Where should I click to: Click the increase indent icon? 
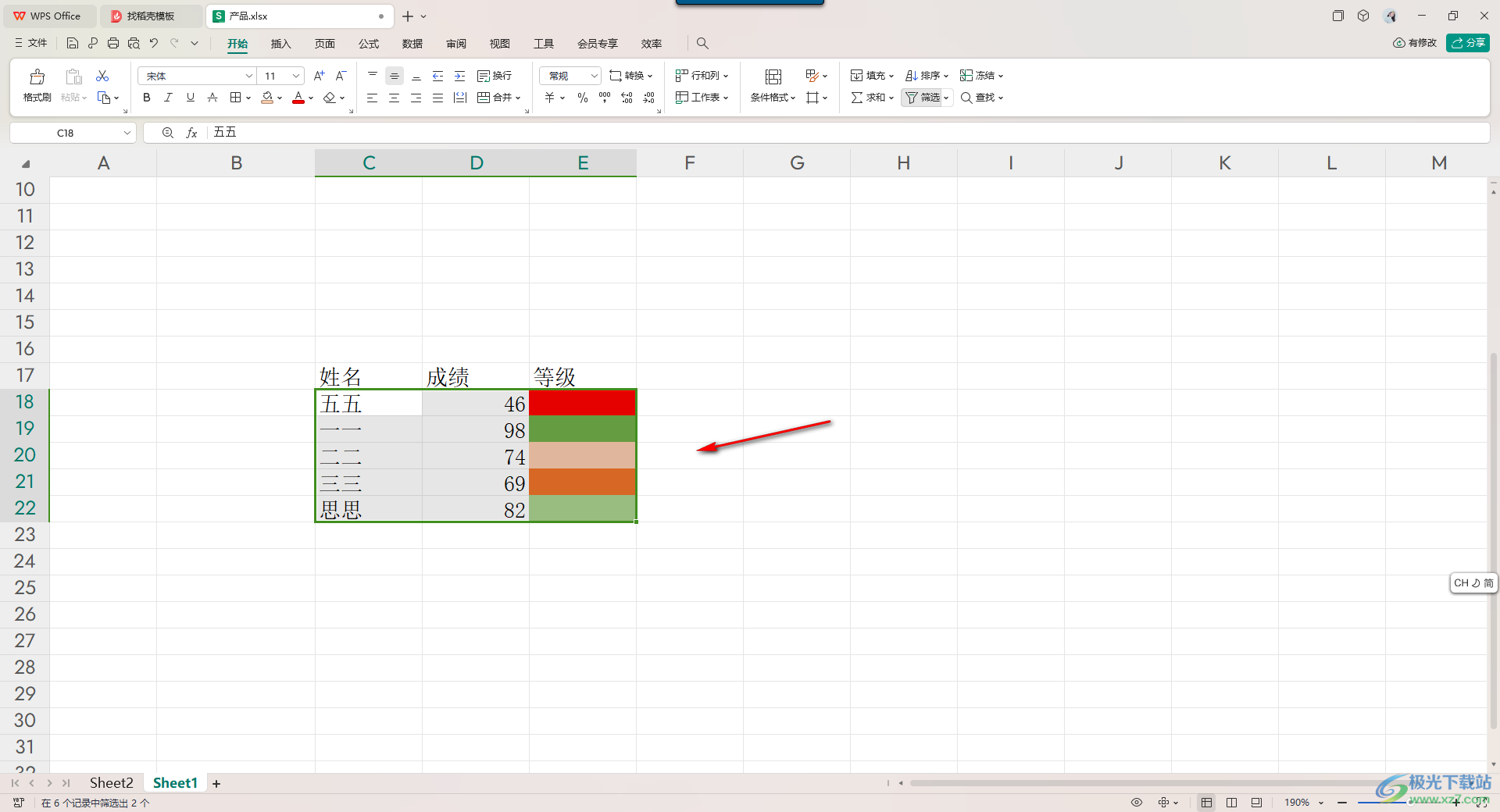(460, 76)
